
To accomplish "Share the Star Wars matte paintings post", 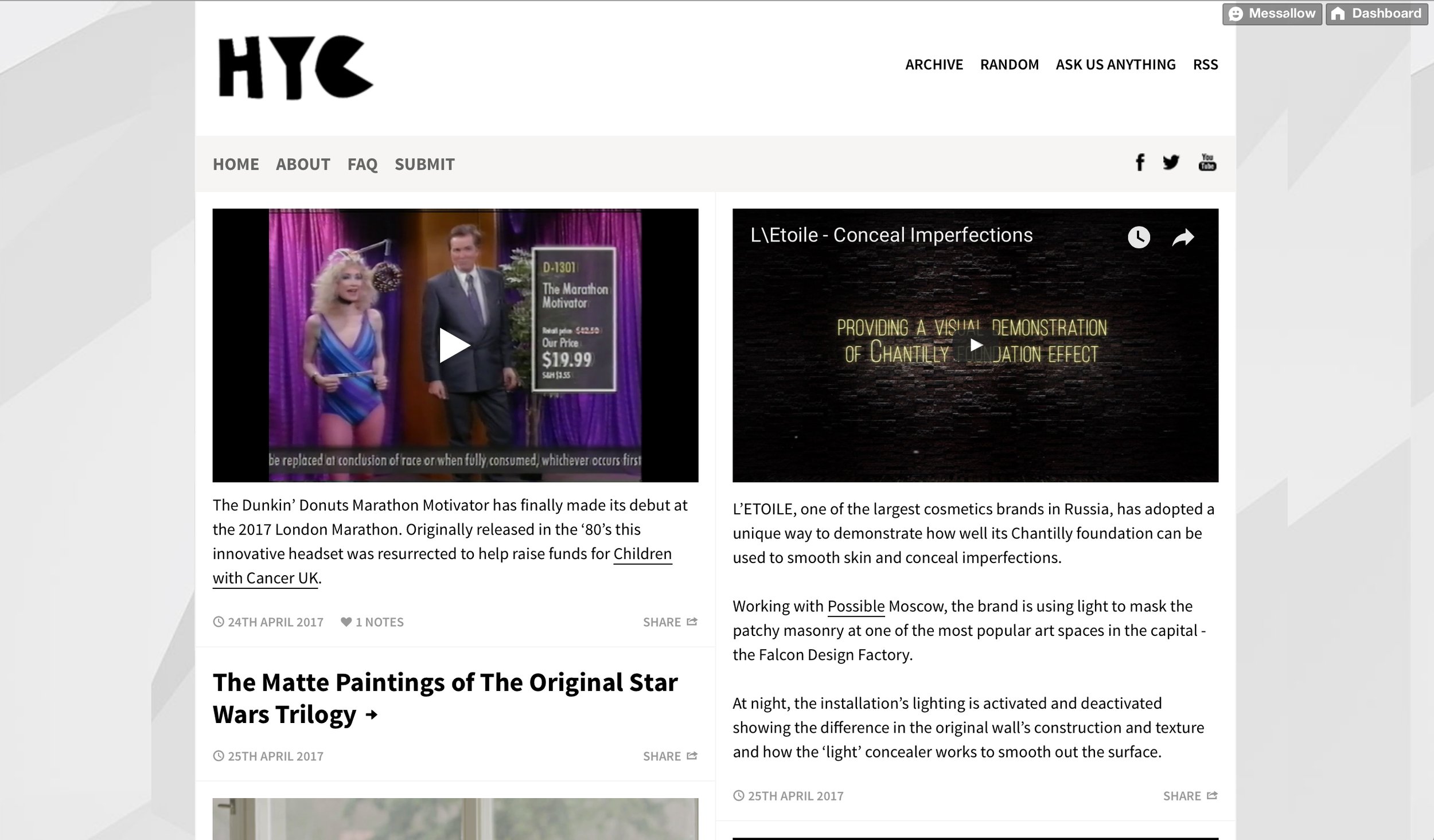I will click(x=669, y=756).
